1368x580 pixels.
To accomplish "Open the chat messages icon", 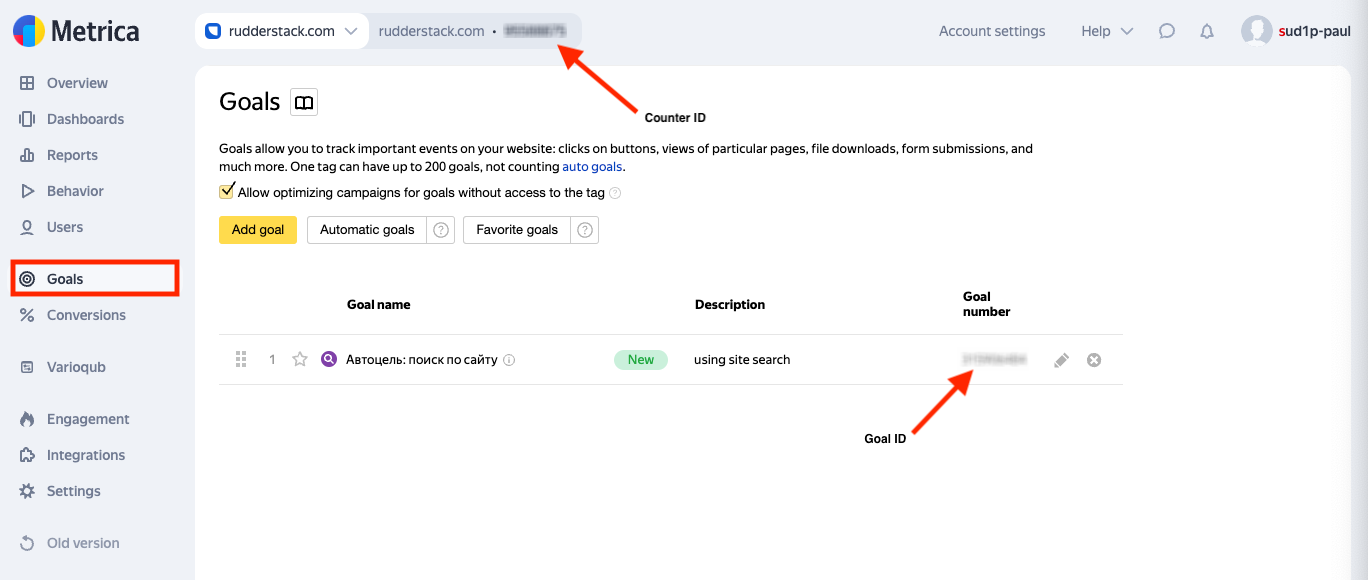I will (1167, 31).
